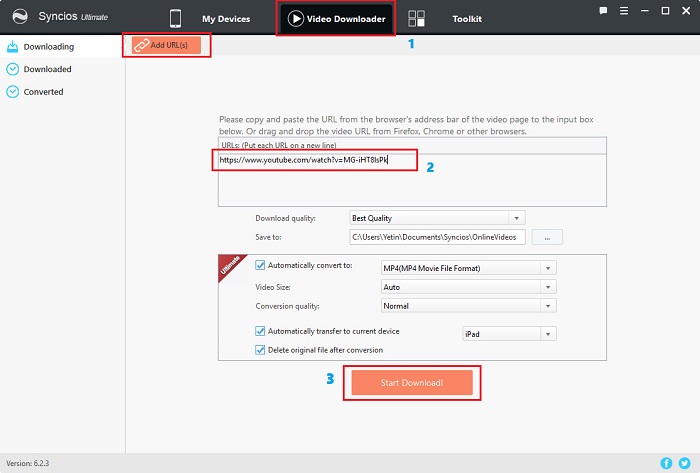Screen dimensions: 700x473
Task: Open the MP4 format dropdown
Action: [x=469, y=268]
